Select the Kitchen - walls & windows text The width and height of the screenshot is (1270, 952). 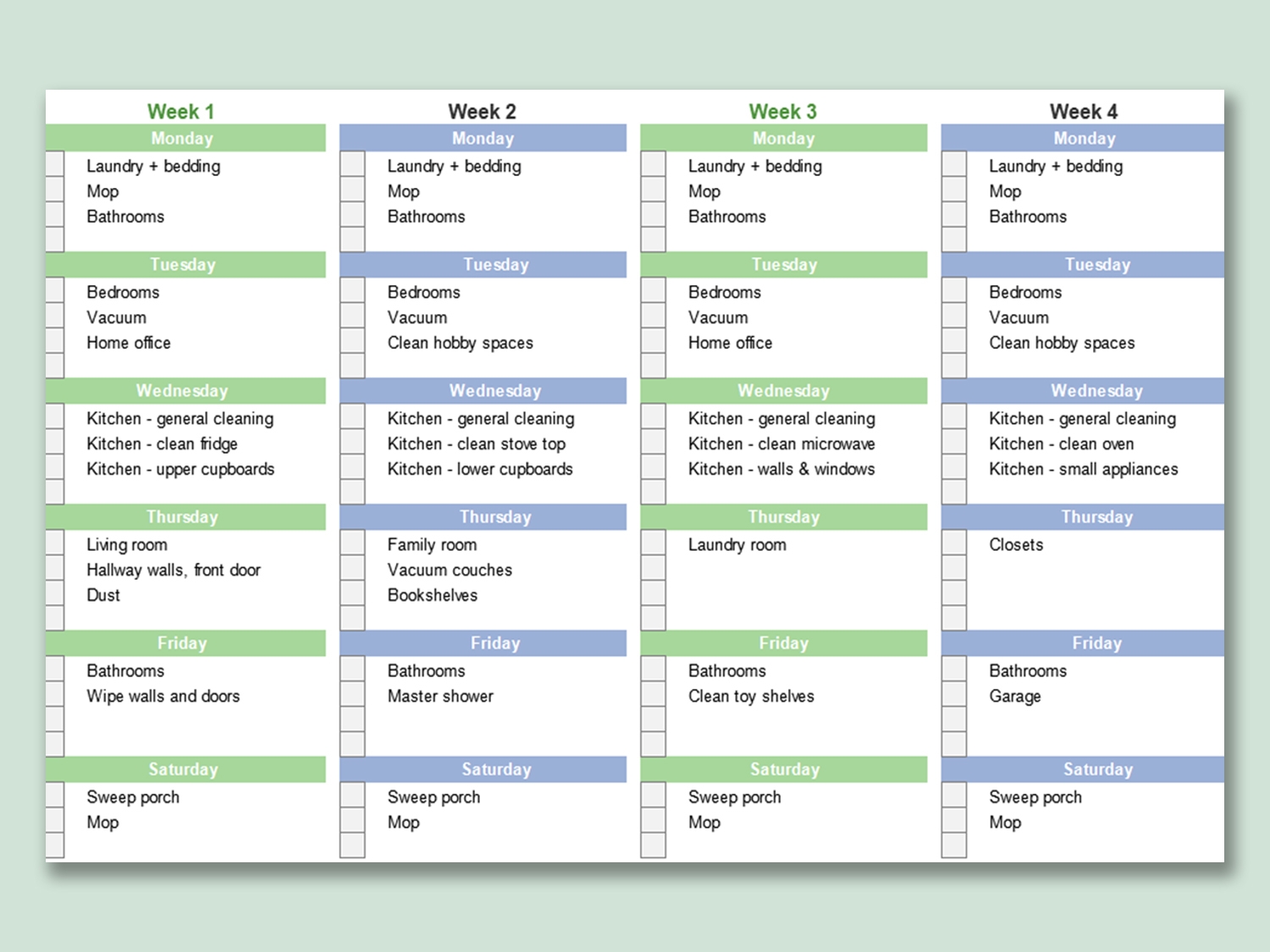781,469
